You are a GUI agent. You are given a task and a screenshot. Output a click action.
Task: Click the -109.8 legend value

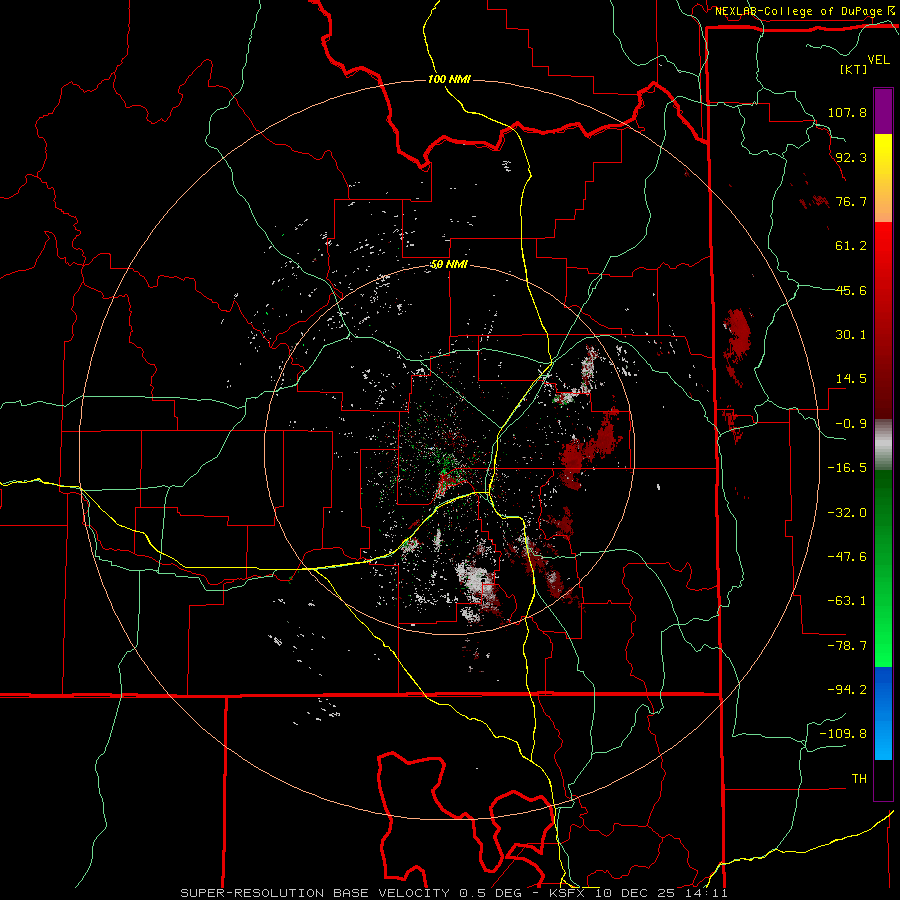pyautogui.click(x=843, y=734)
